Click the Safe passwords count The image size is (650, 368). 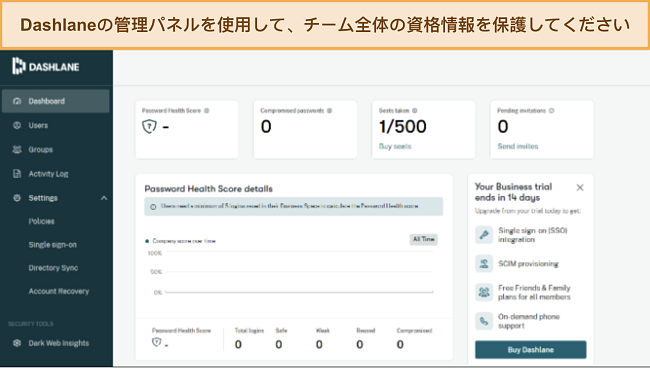point(279,344)
